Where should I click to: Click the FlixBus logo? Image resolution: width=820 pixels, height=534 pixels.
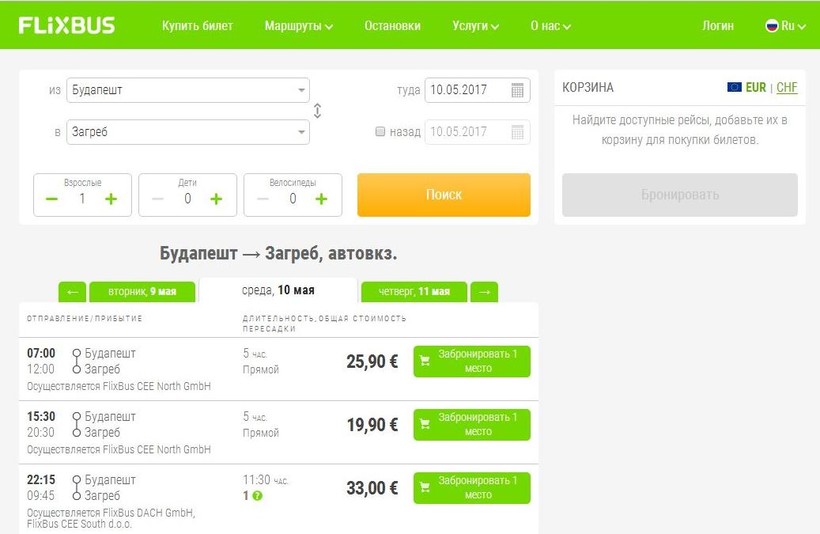(x=66, y=25)
